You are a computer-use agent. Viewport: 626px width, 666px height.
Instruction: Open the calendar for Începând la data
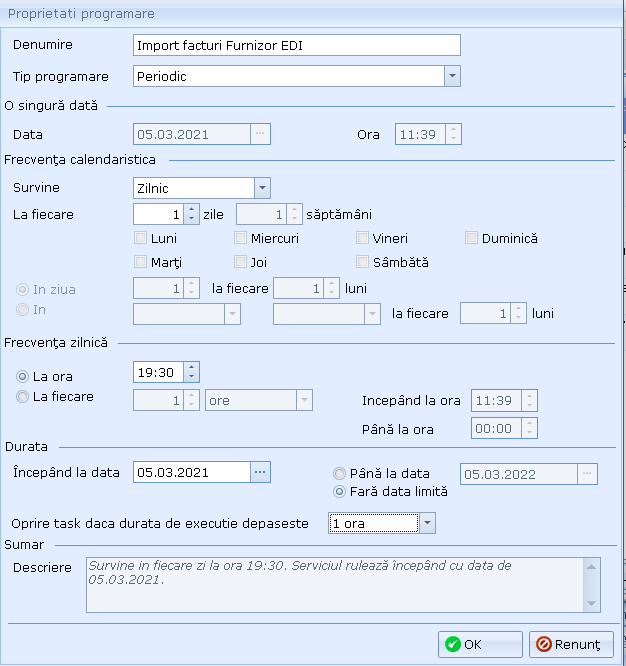pos(260,472)
